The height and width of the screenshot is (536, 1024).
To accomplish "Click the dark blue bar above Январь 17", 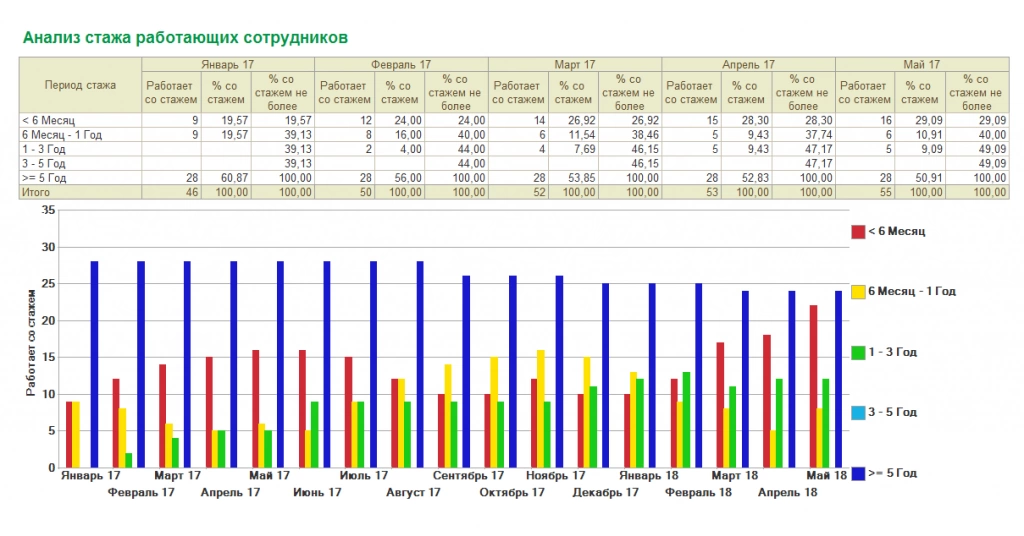I will (94, 364).
